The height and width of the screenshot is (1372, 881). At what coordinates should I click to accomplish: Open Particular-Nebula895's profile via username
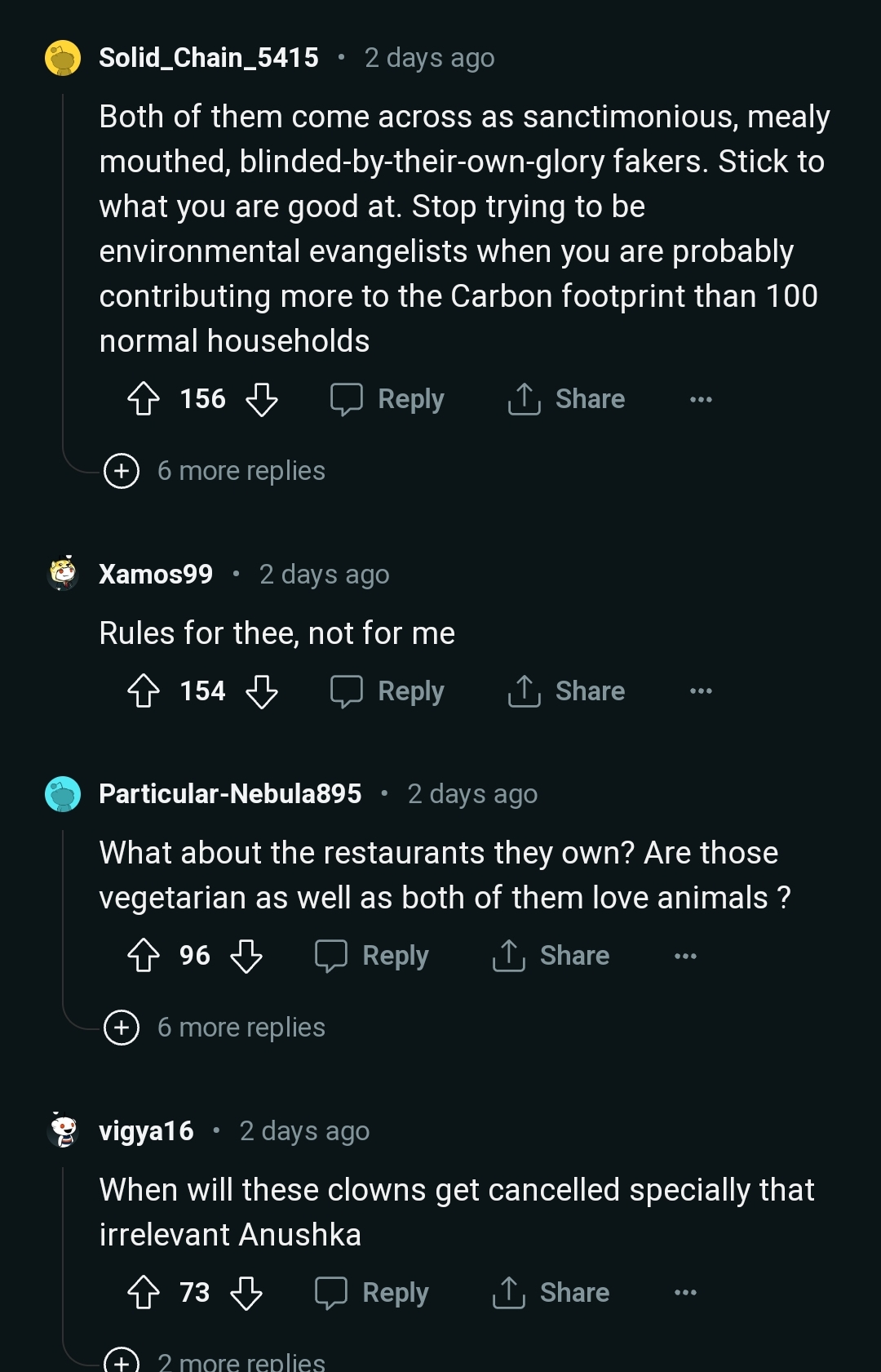click(230, 794)
